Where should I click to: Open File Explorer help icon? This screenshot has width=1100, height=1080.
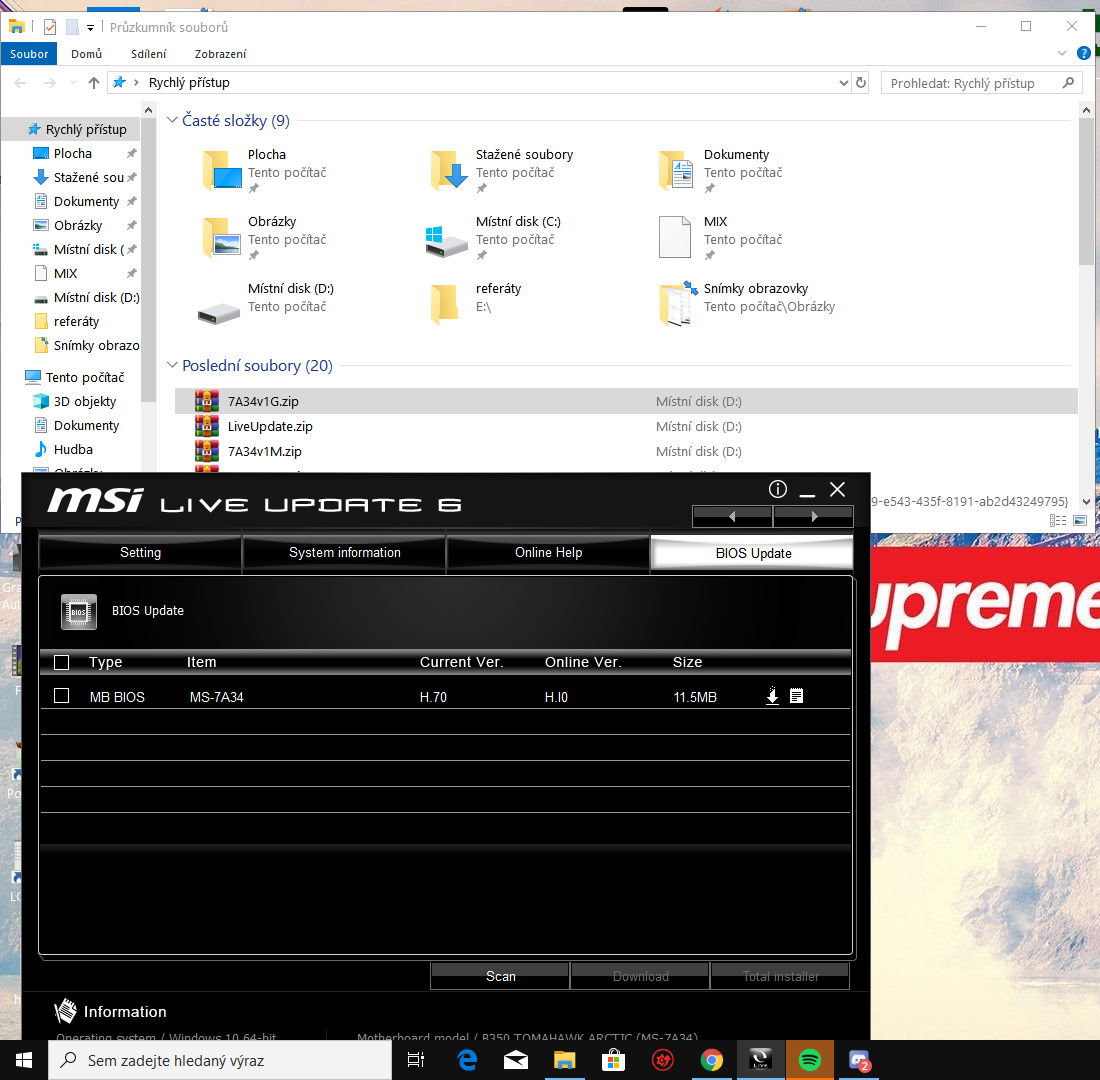(1083, 53)
